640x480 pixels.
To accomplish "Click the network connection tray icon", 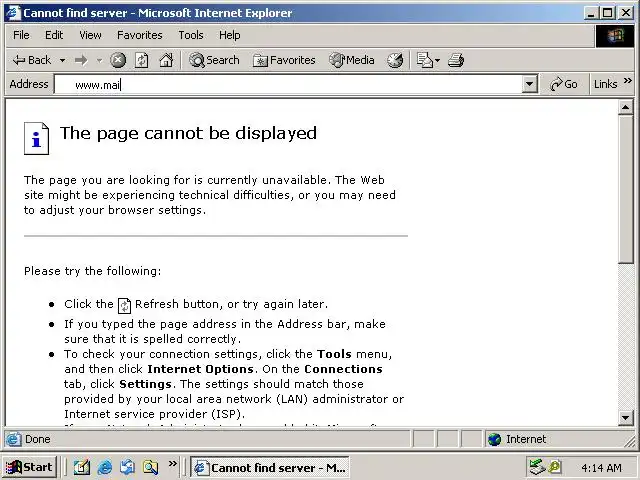I will 538,467.
